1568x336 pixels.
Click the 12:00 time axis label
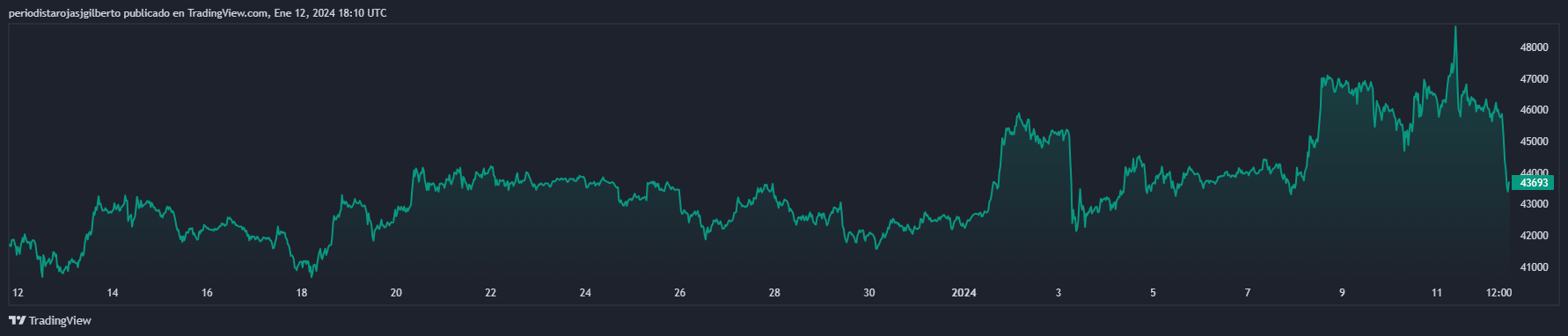point(1498,293)
